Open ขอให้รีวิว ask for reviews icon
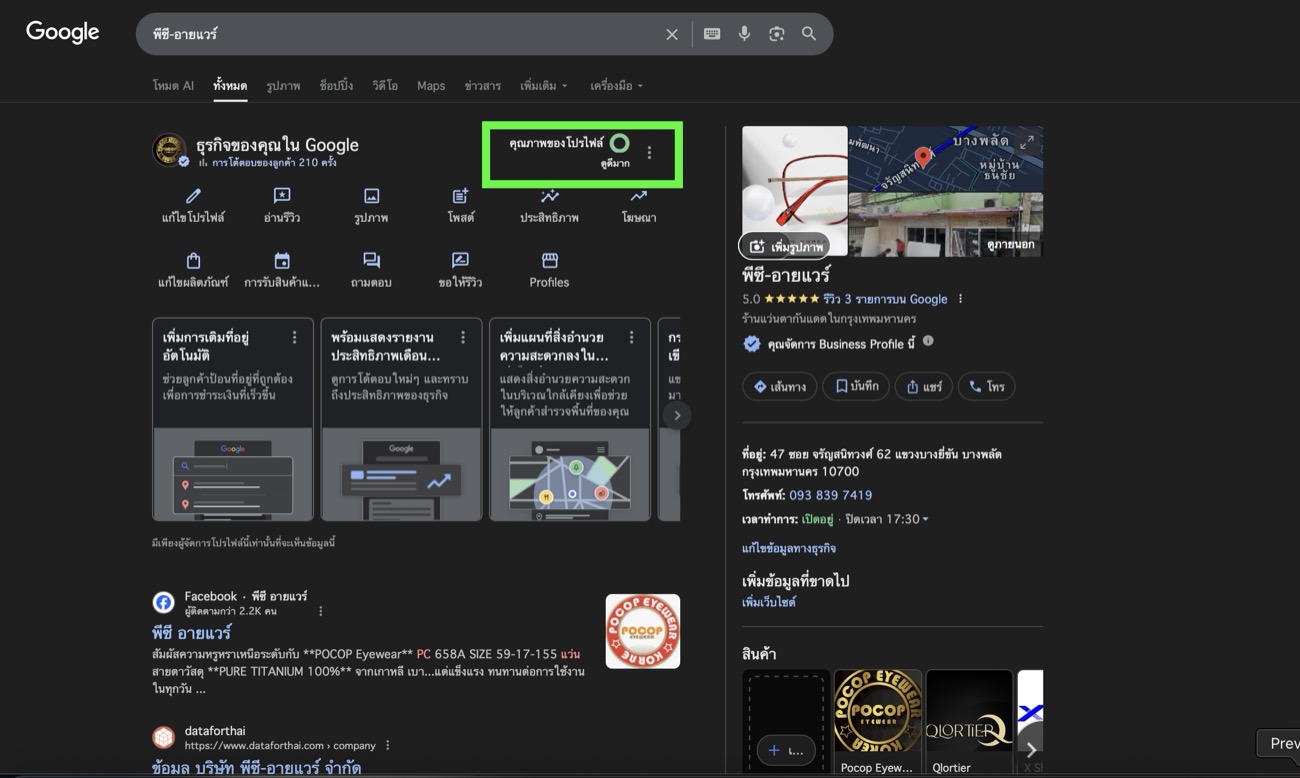This screenshot has width=1300, height=778. point(460,261)
